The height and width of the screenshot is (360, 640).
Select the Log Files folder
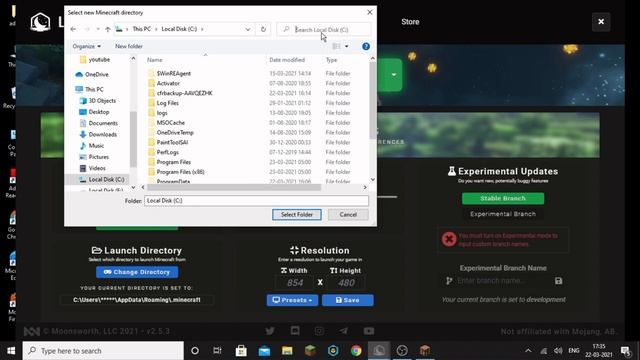point(168,103)
